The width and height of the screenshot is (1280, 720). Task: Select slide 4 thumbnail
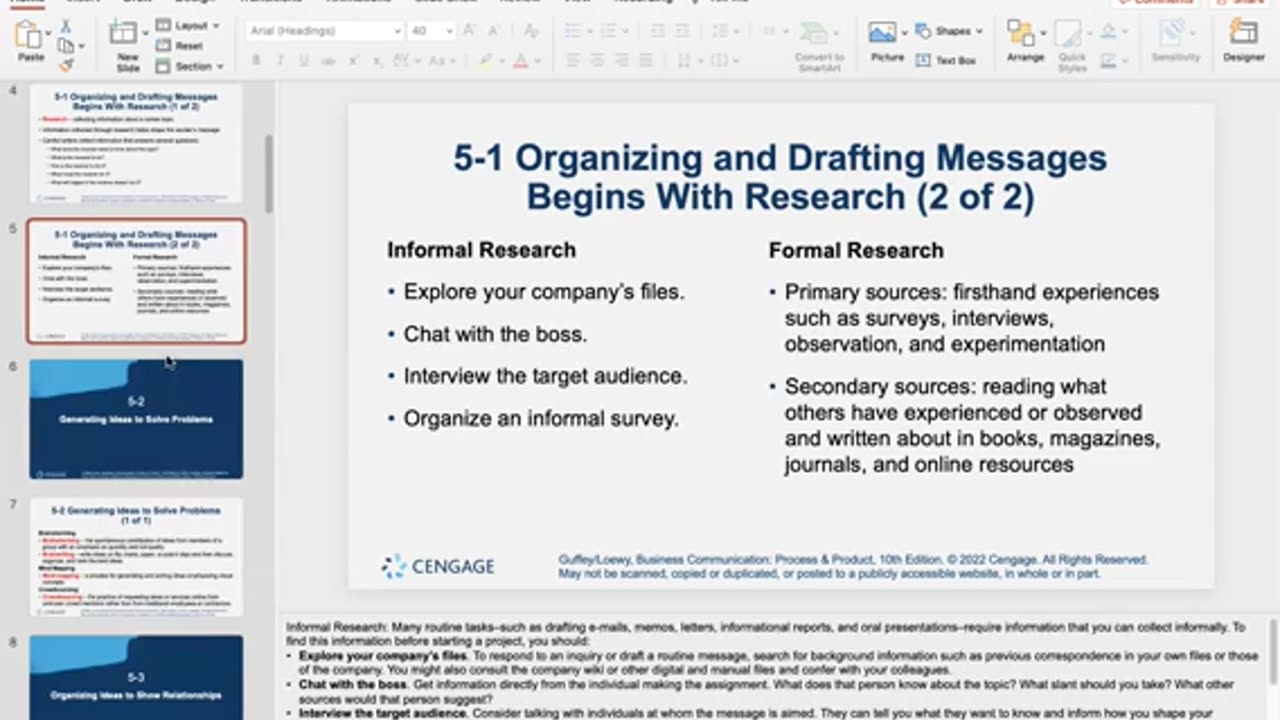[135, 143]
